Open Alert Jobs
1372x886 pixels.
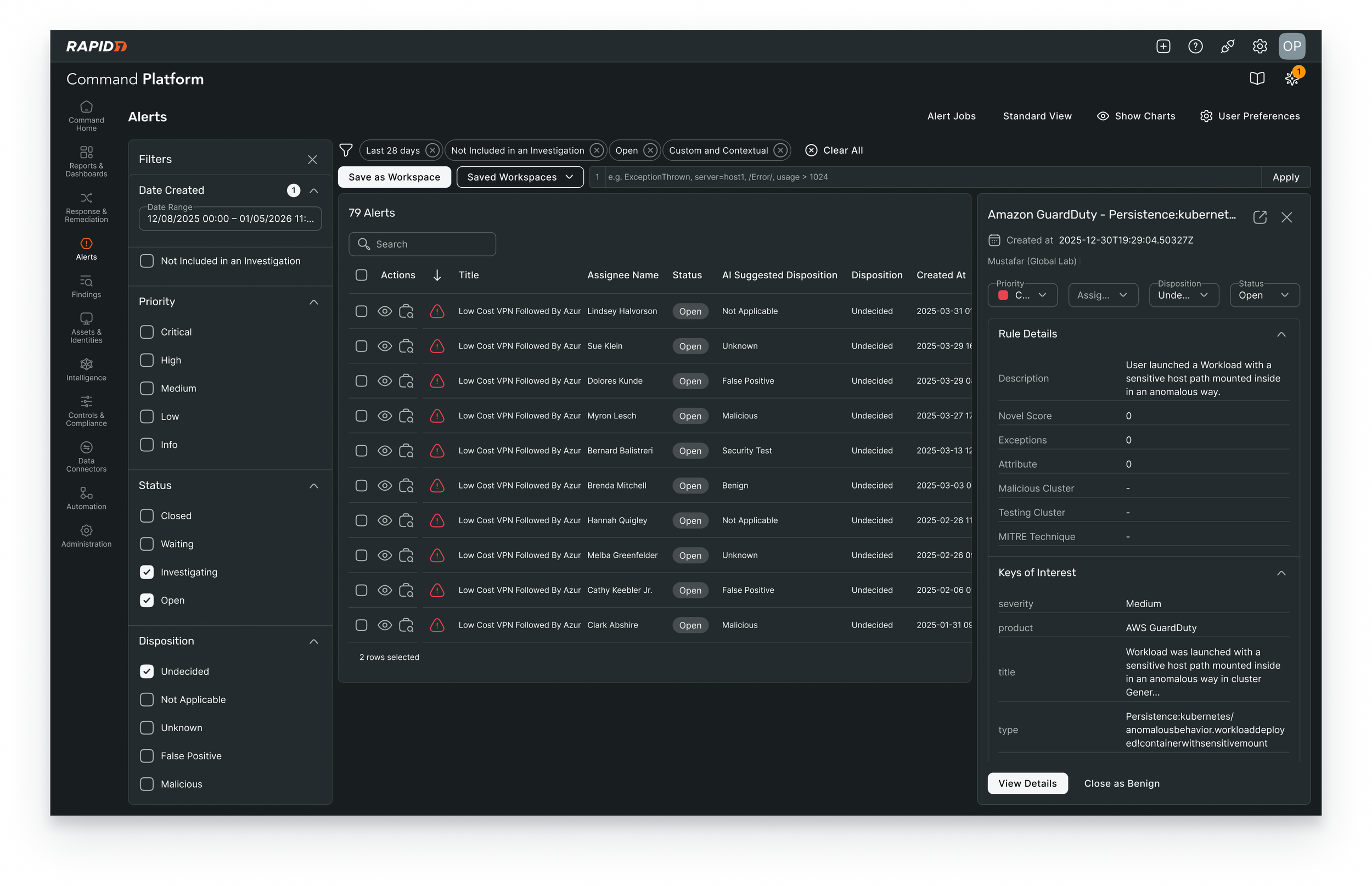coord(951,116)
